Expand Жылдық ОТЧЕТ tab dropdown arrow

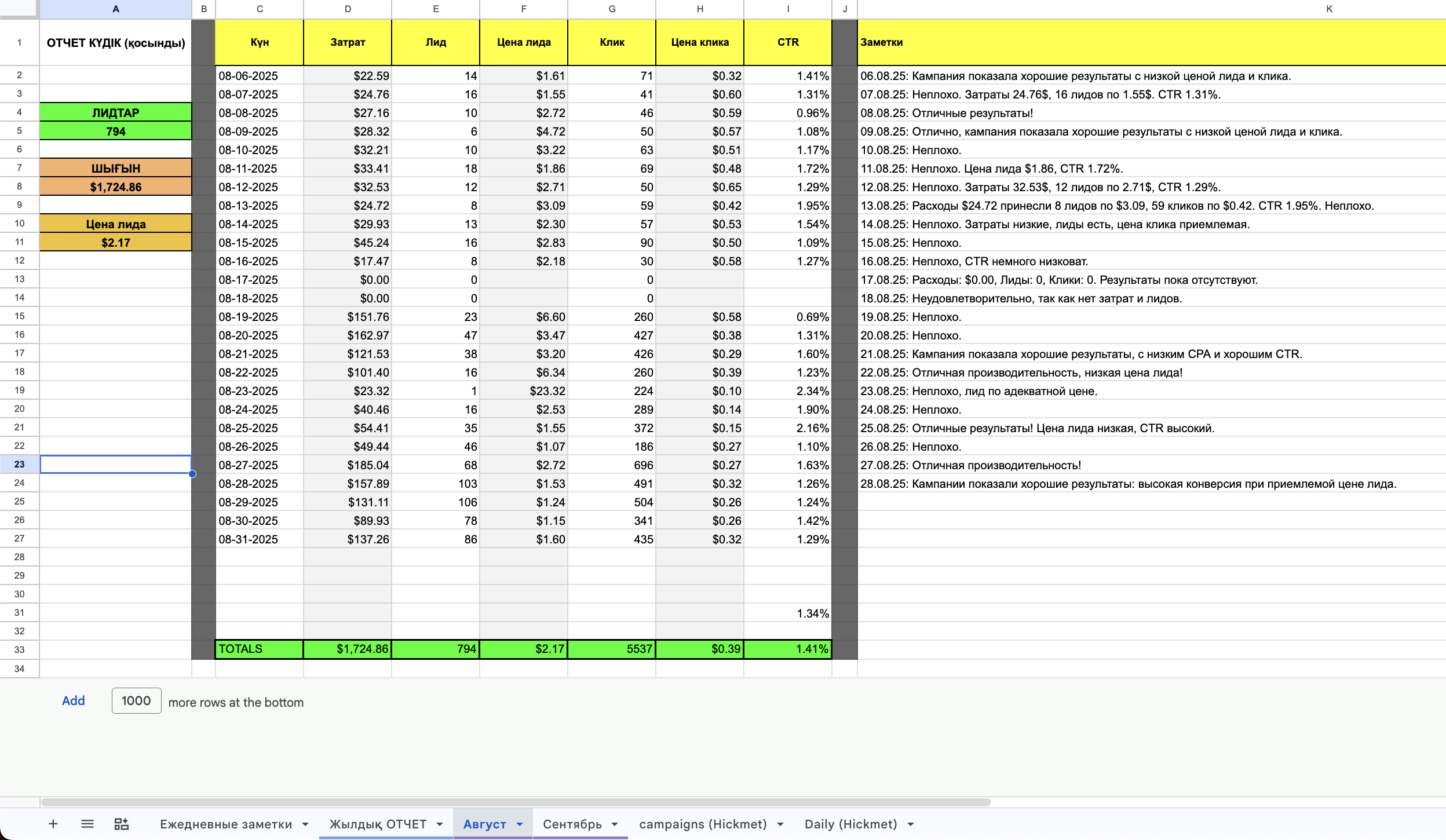coord(440,824)
